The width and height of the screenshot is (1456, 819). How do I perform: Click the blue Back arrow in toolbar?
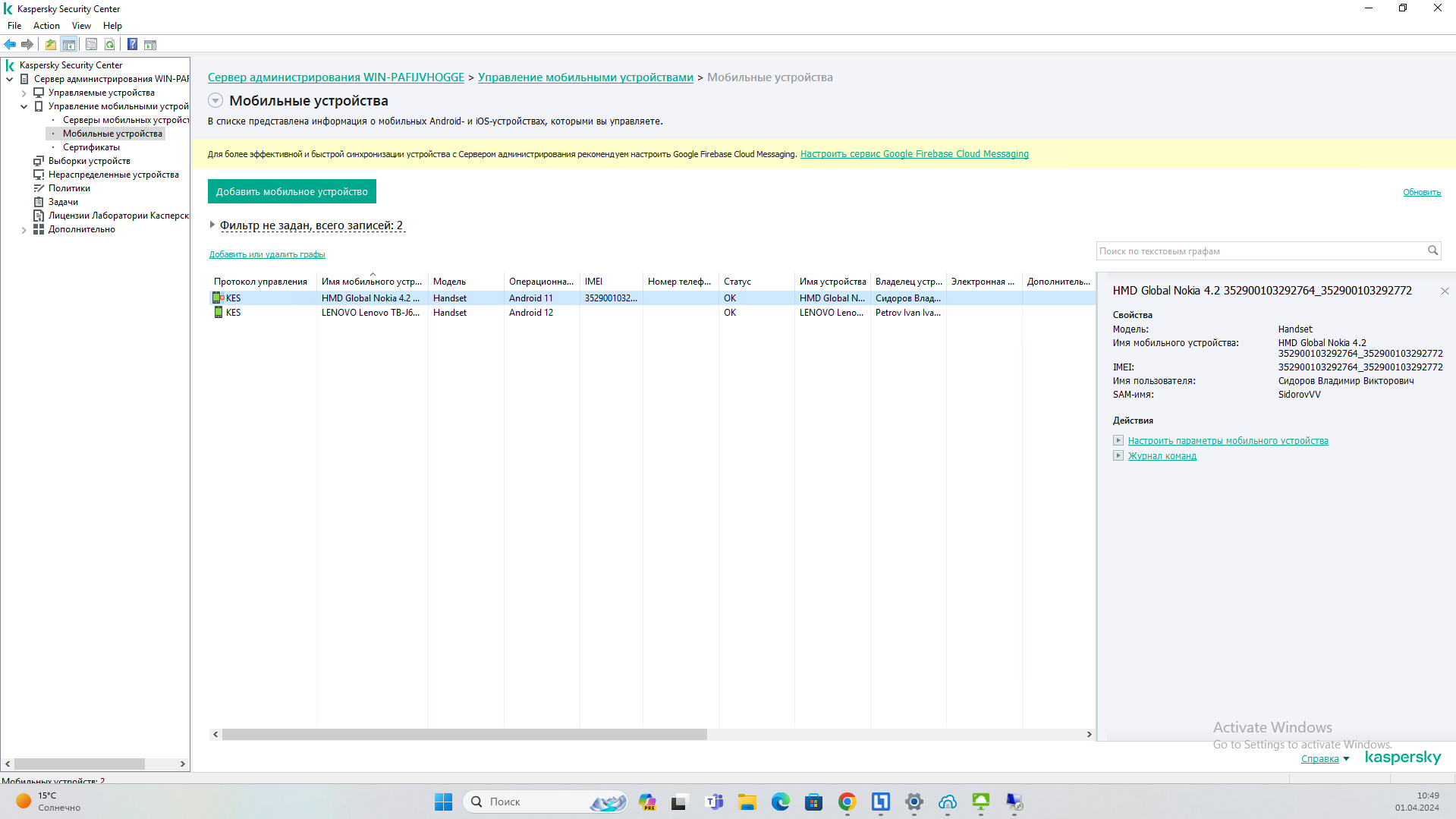coord(10,45)
